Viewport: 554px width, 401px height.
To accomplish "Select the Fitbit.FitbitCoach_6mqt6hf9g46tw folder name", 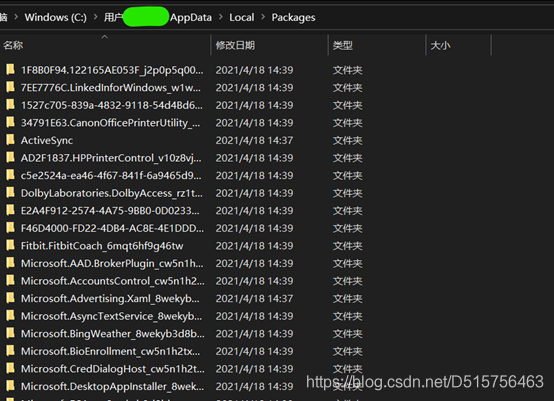I will click(x=102, y=246).
